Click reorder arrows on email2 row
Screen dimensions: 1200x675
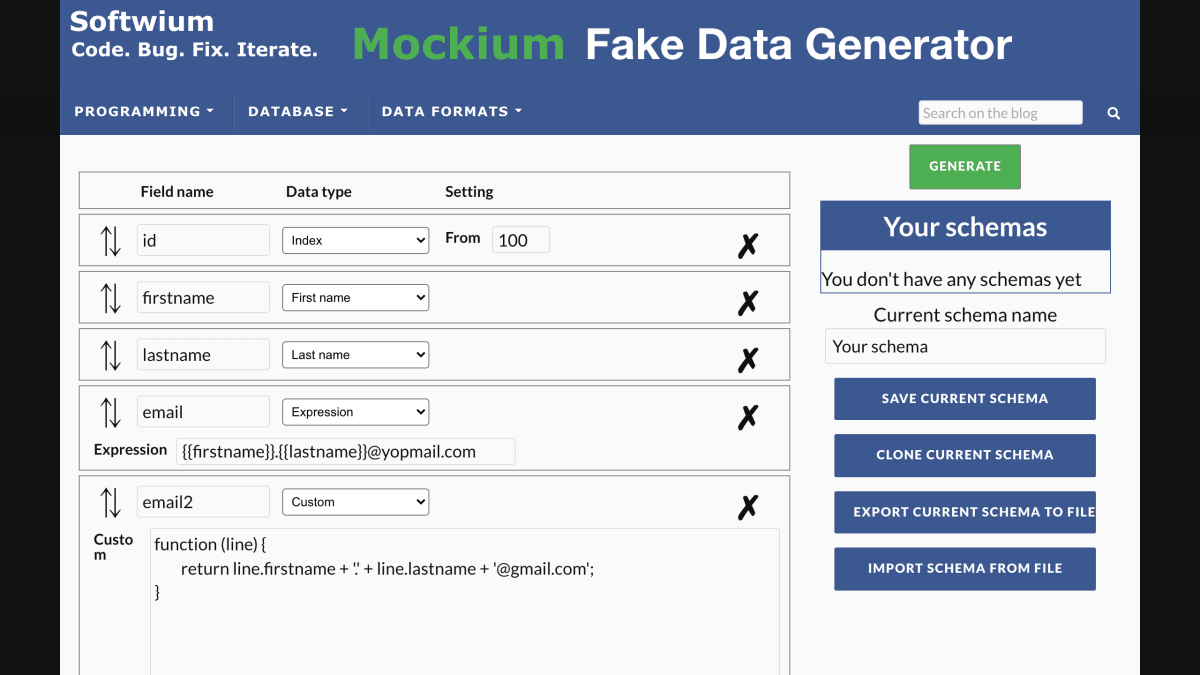[110, 502]
